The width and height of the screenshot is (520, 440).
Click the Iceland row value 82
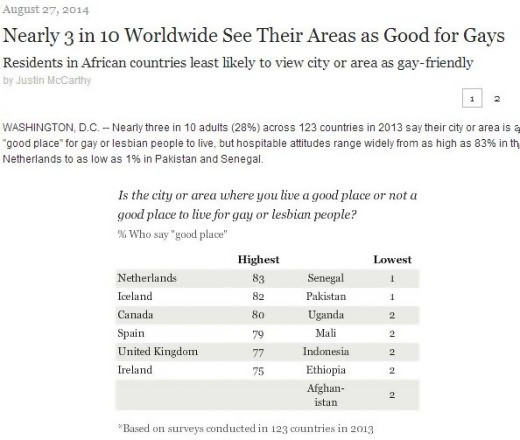[258, 296]
